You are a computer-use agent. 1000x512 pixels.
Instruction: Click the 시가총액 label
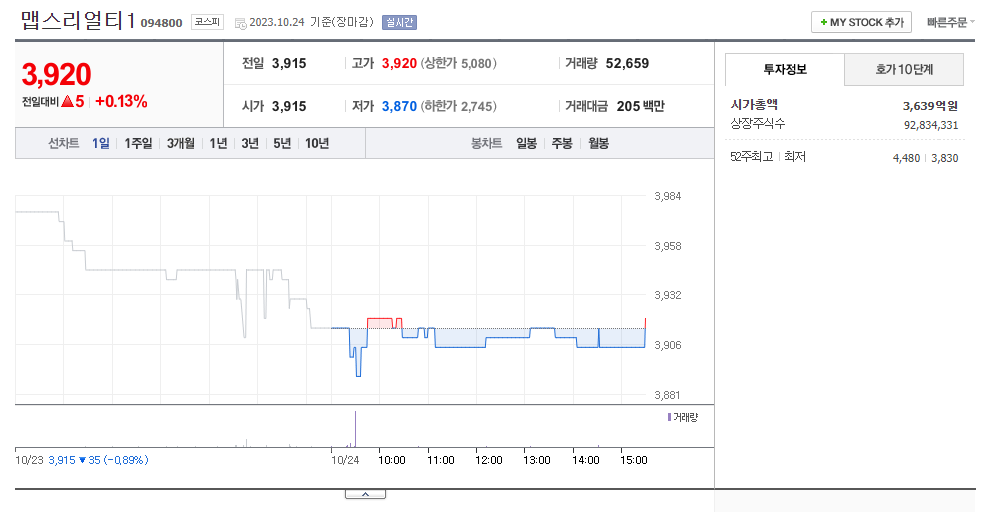754,105
